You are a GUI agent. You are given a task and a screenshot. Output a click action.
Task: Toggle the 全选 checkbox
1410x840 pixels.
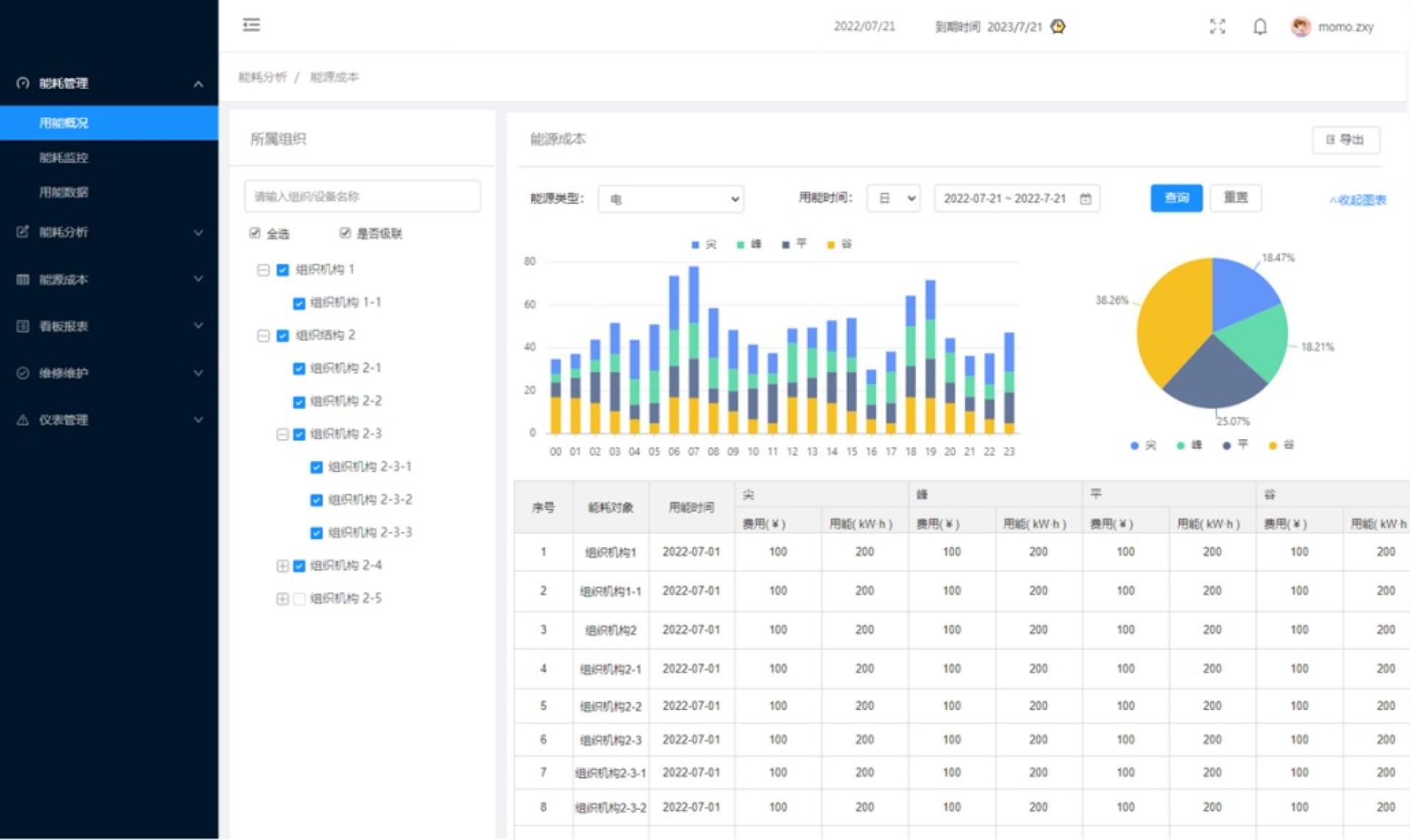[x=255, y=233]
